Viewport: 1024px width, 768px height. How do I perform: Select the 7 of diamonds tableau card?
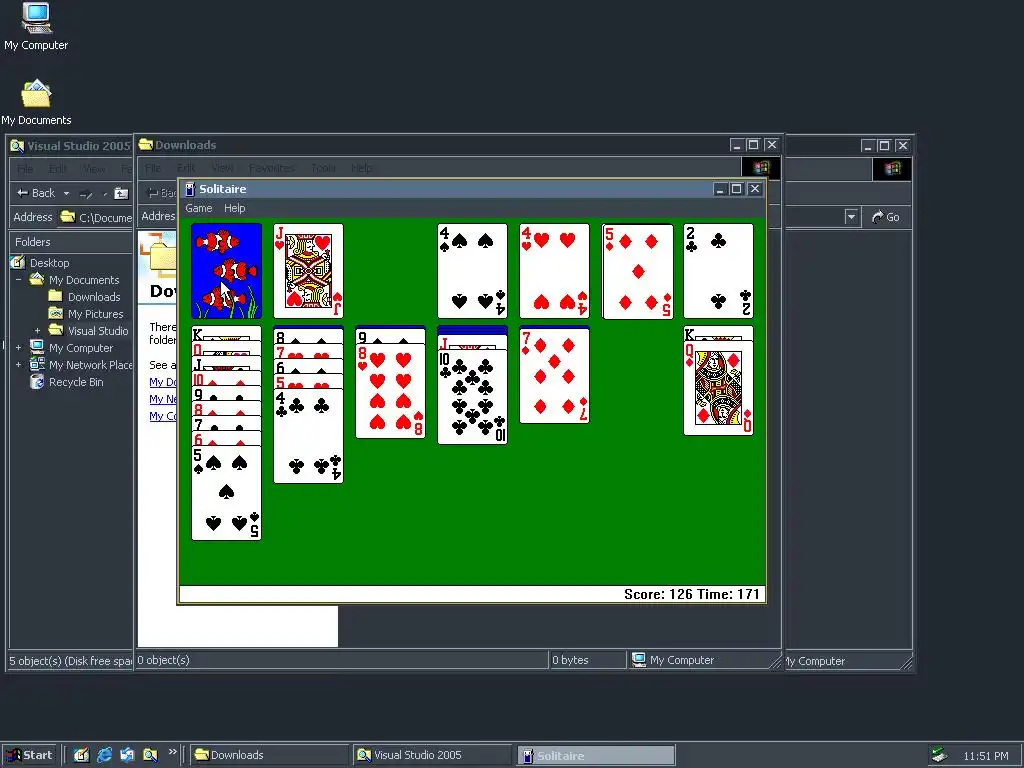pyautogui.click(x=554, y=376)
